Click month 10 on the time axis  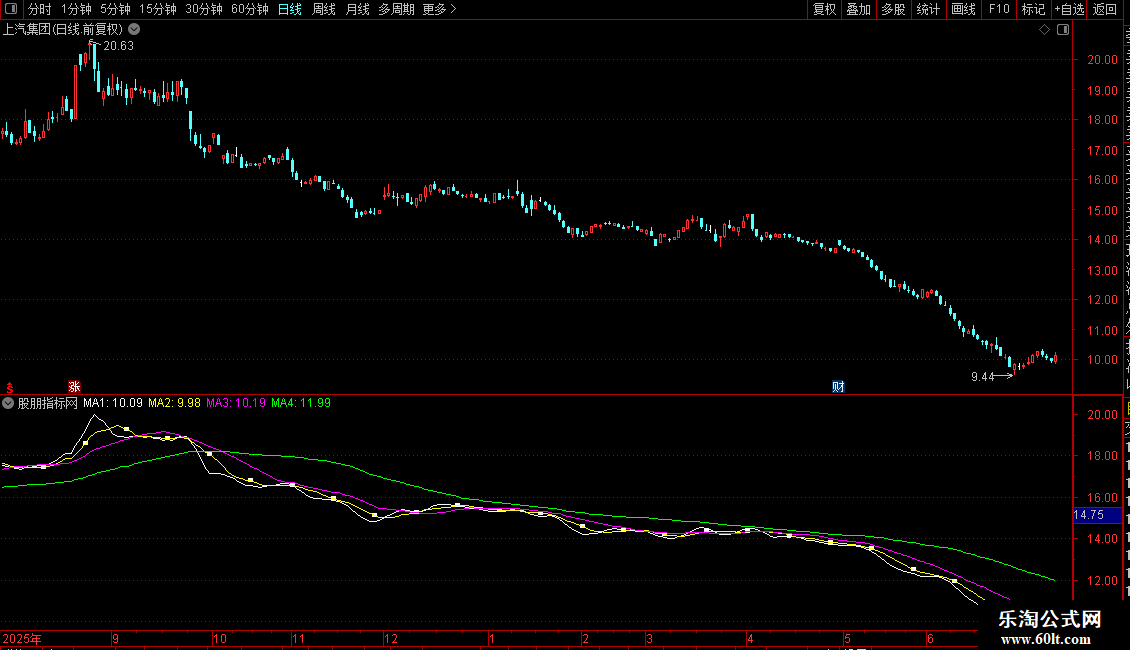[220, 639]
